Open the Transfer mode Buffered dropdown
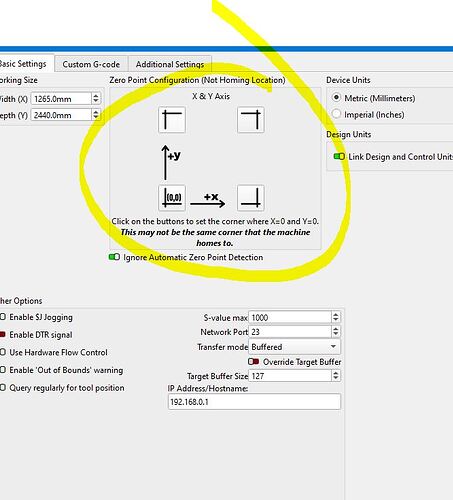The height and width of the screenshot is (500, 453). tap(294, 347)
